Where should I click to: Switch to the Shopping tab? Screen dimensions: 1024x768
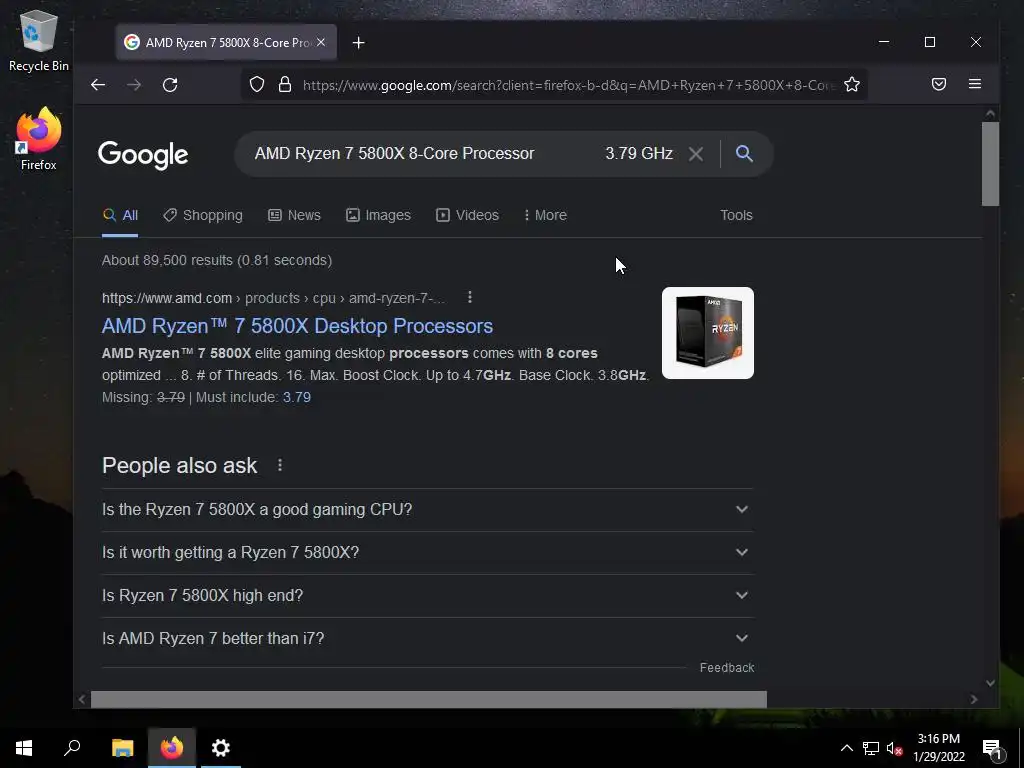coord(202,215)
